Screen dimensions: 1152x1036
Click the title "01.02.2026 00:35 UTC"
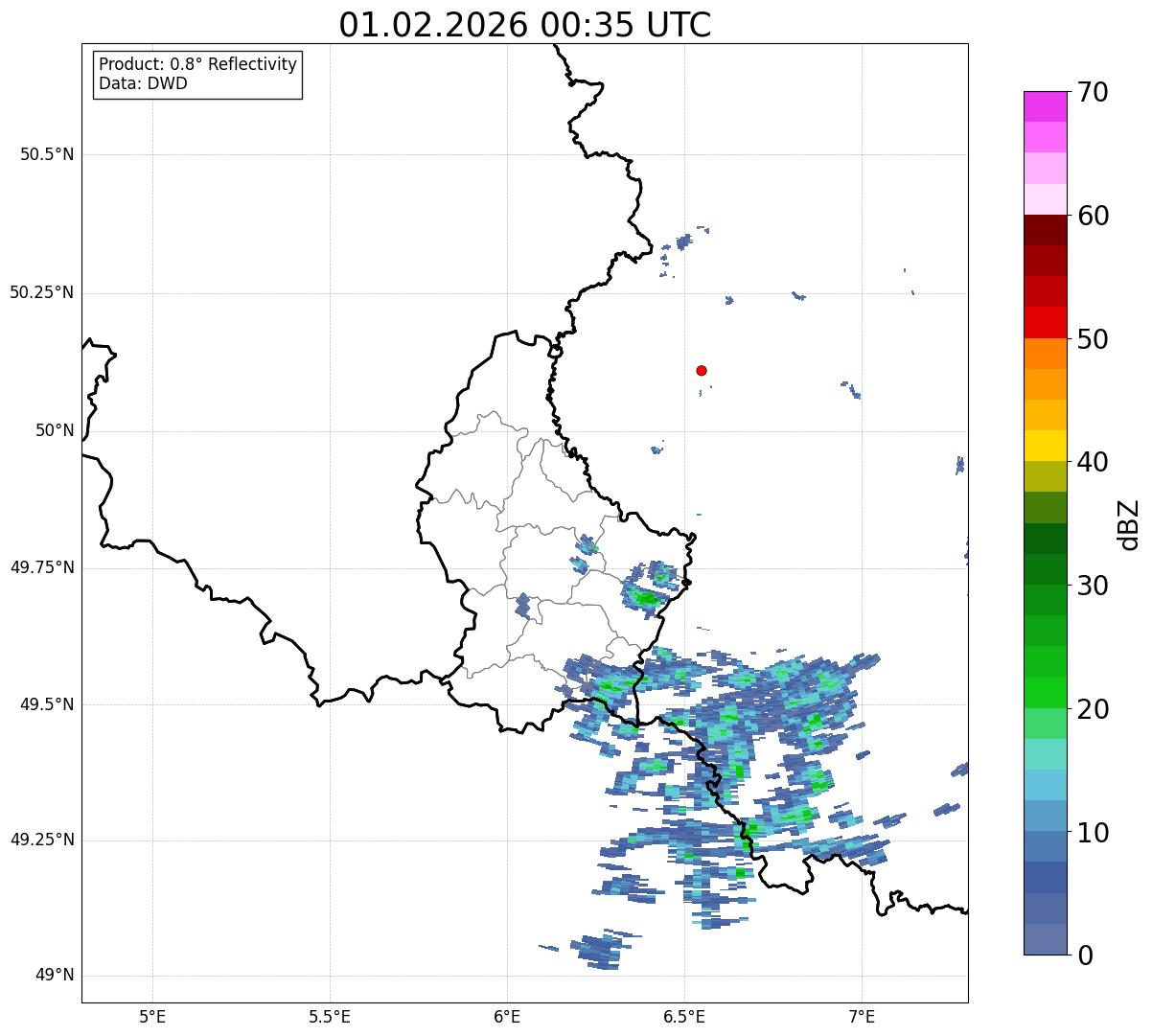point(525,25)
